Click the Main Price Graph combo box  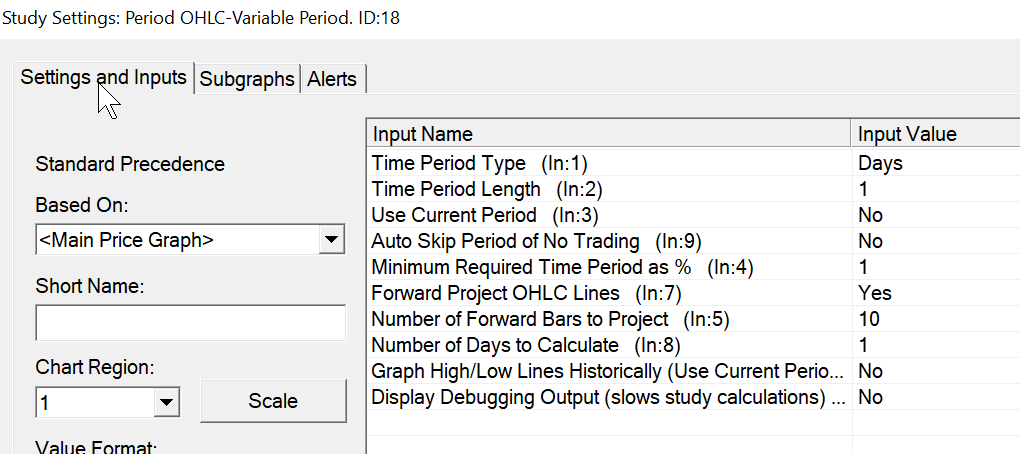pos(175,240)
